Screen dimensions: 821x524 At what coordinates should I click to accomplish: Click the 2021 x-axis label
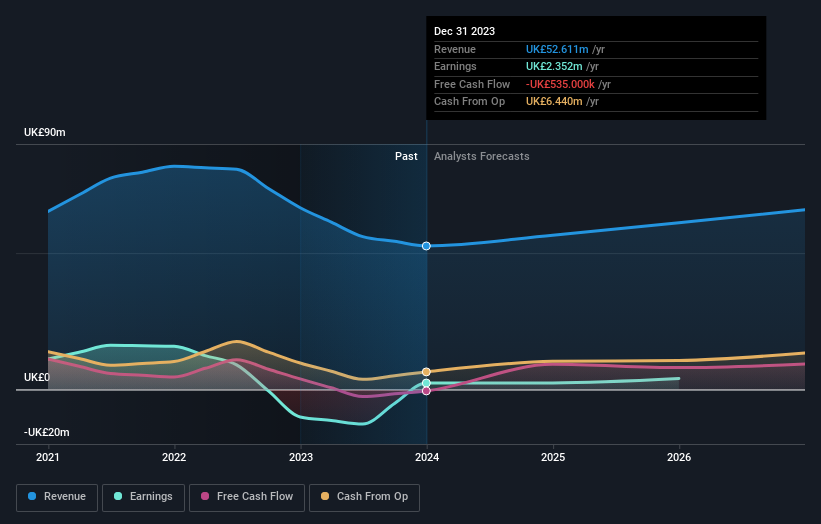48,457
